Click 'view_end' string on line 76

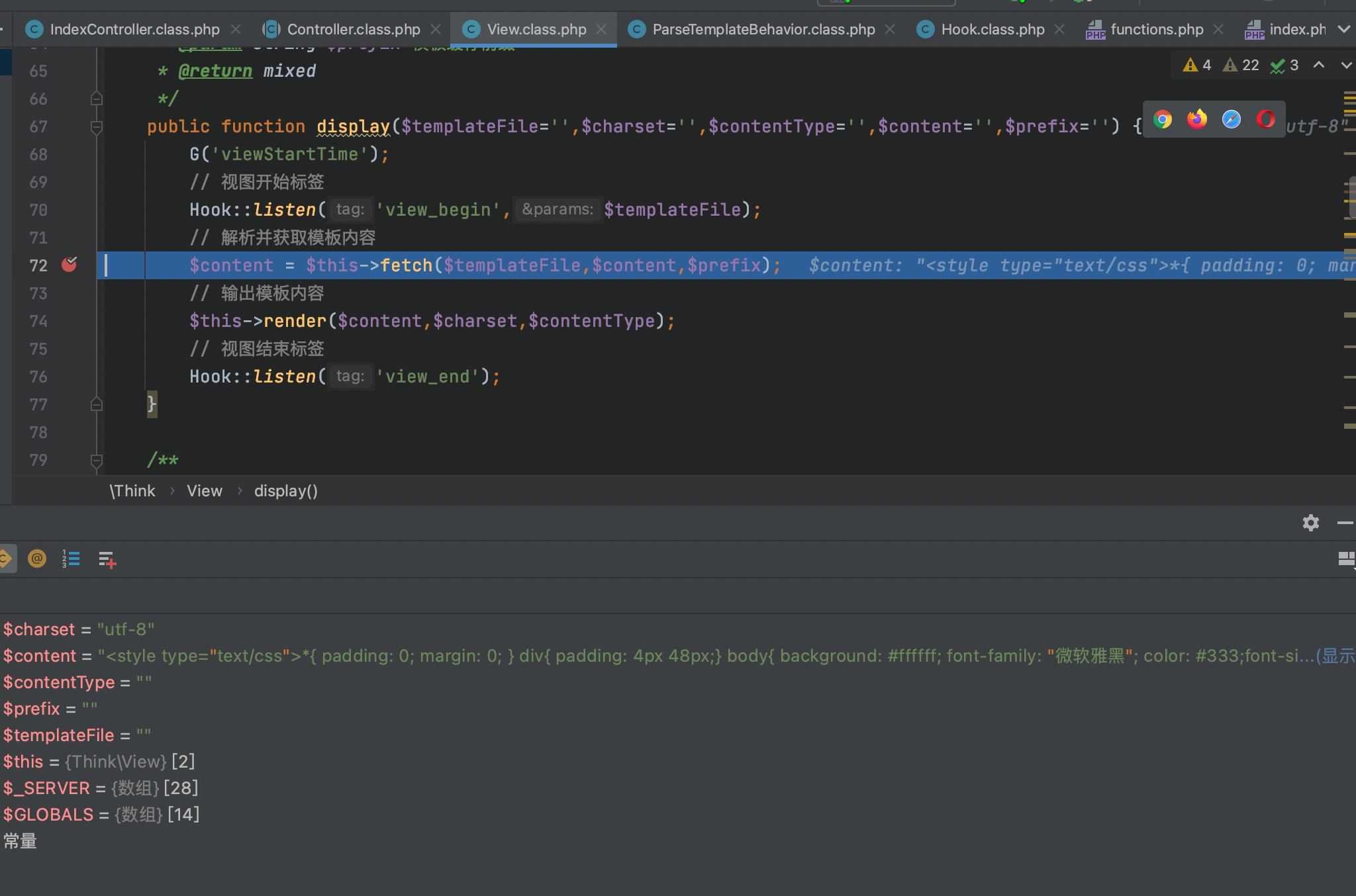click(x=427, y=377)
